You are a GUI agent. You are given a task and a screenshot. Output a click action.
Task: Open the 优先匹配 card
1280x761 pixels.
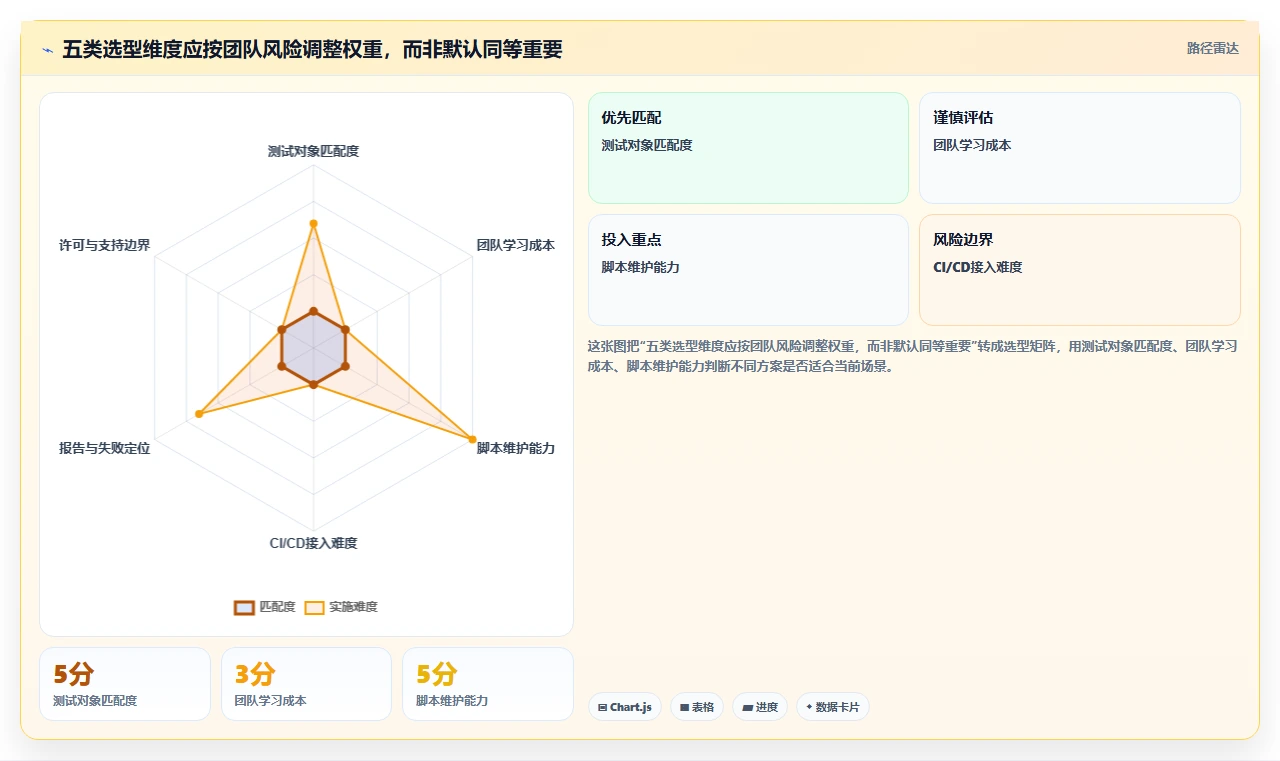coord(748,148)
